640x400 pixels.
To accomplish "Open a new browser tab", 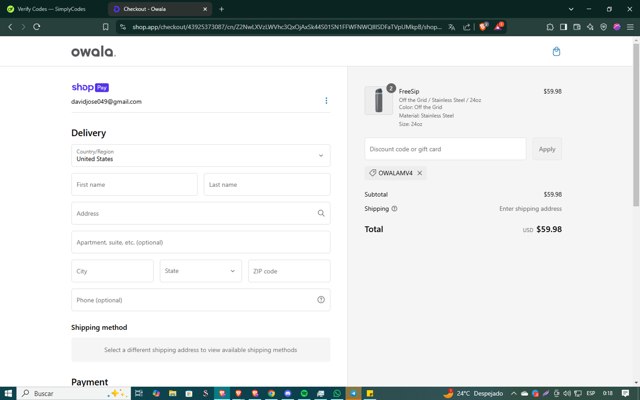I will pos(222,9).
